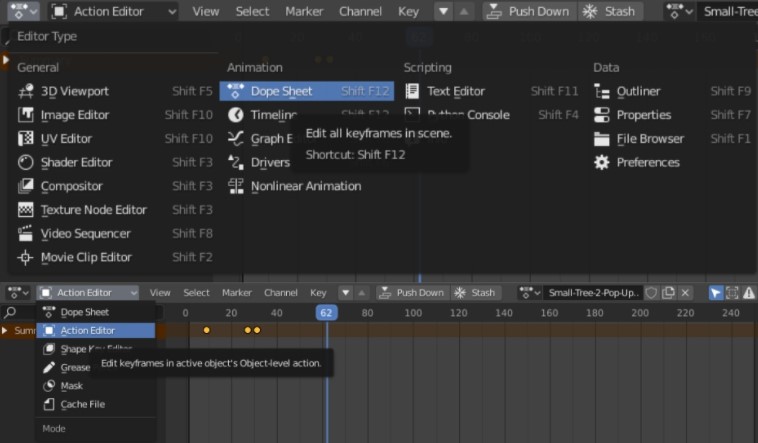Open the browse-action dropdown beside Small-Tree-2-Pop-Up

531,293
